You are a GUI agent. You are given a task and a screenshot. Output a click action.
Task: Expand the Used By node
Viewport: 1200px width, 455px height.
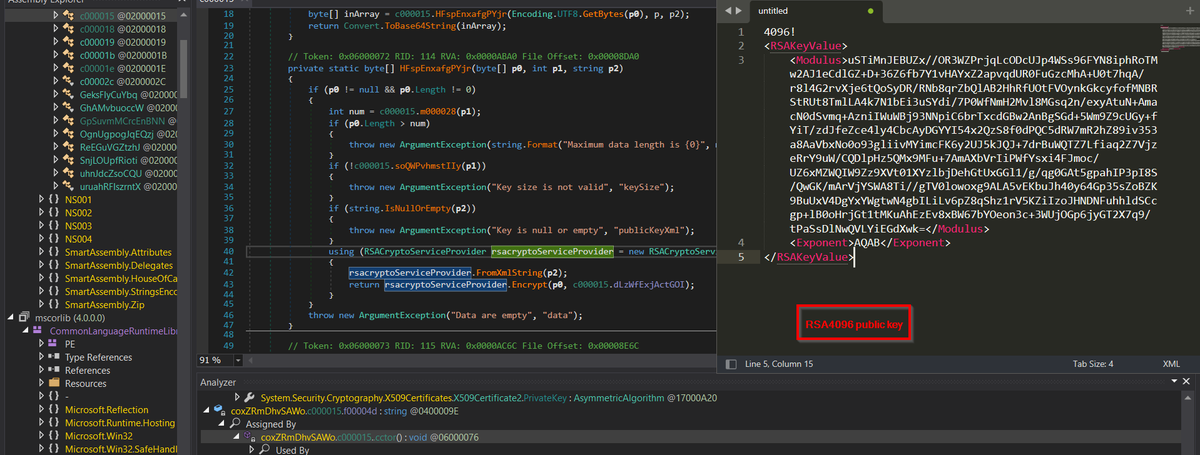pos(252,450)
